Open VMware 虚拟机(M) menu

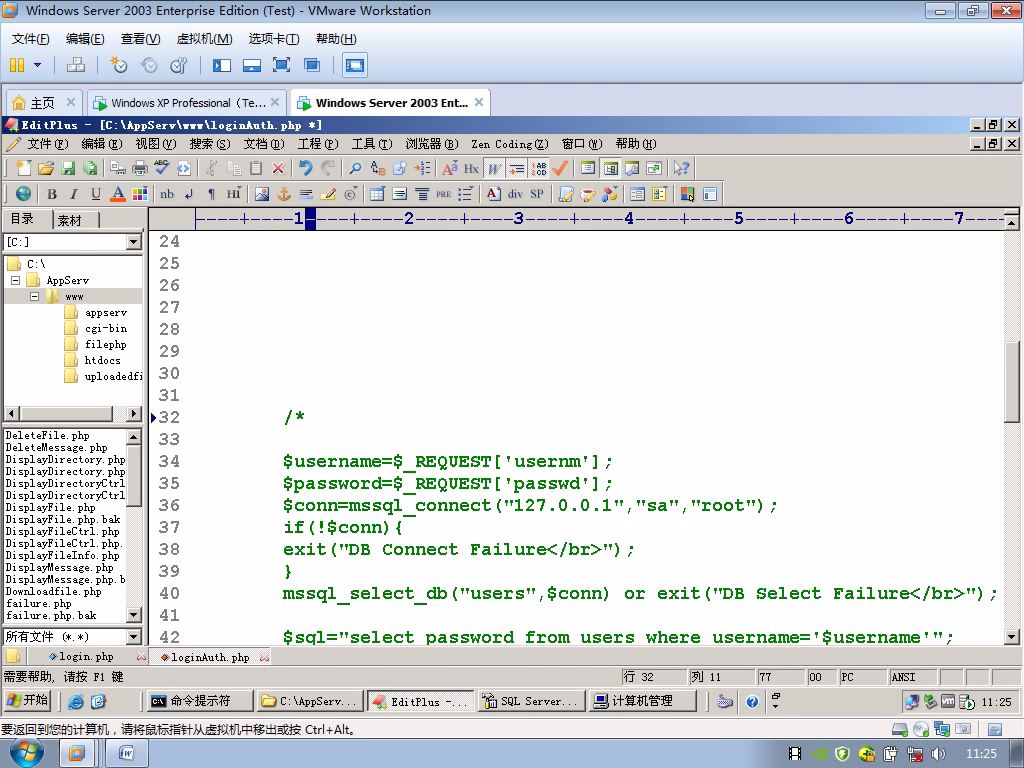click(x=204, y=39)
